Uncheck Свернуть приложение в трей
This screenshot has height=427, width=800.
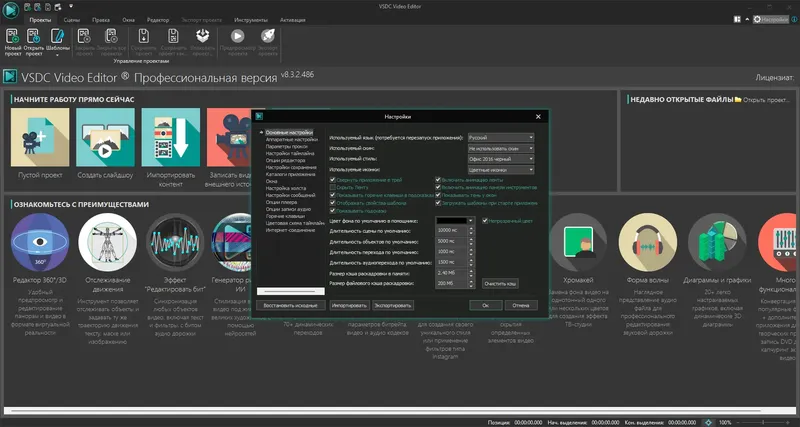(x=333, y=180)
